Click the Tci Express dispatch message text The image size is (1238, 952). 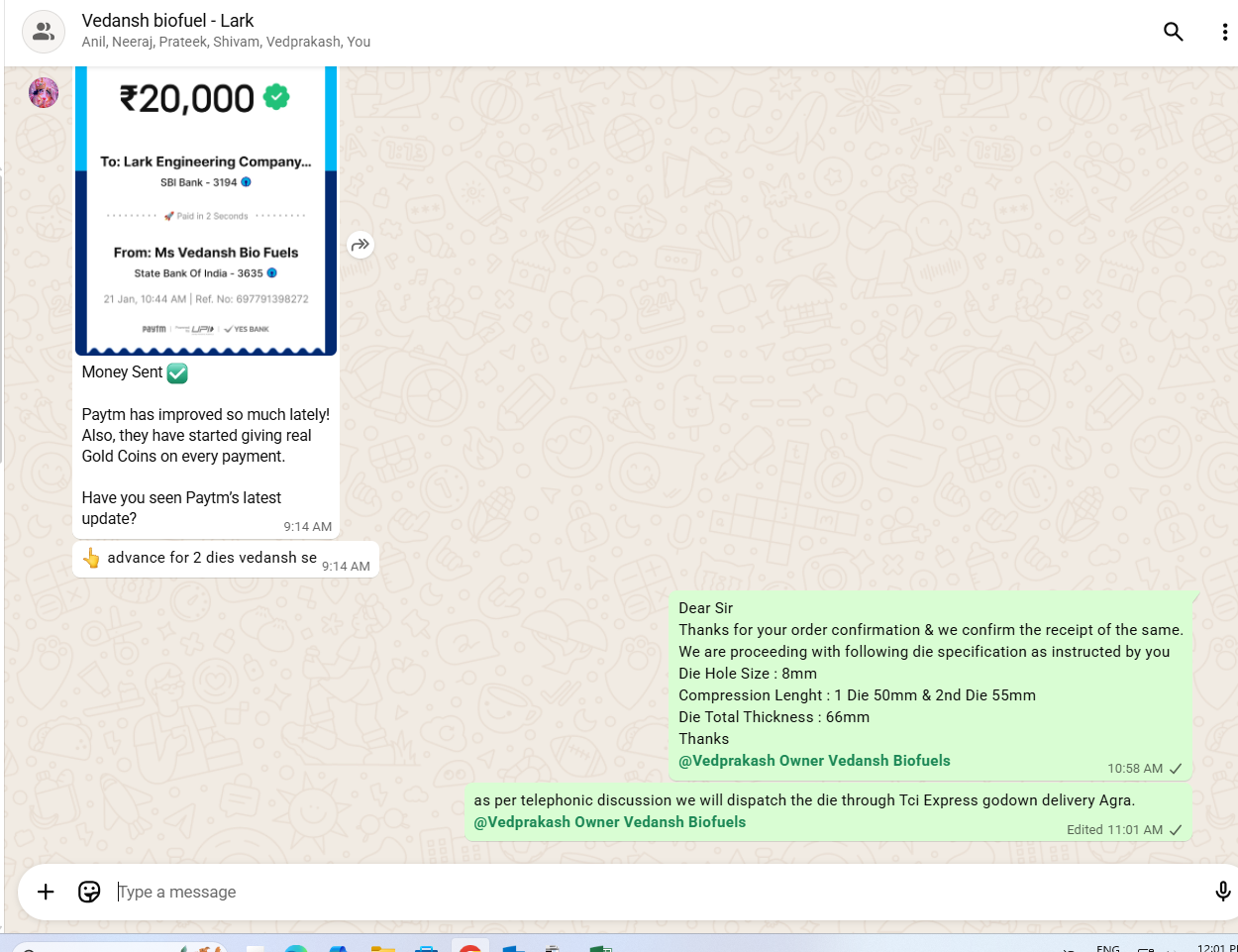point(803,800)
